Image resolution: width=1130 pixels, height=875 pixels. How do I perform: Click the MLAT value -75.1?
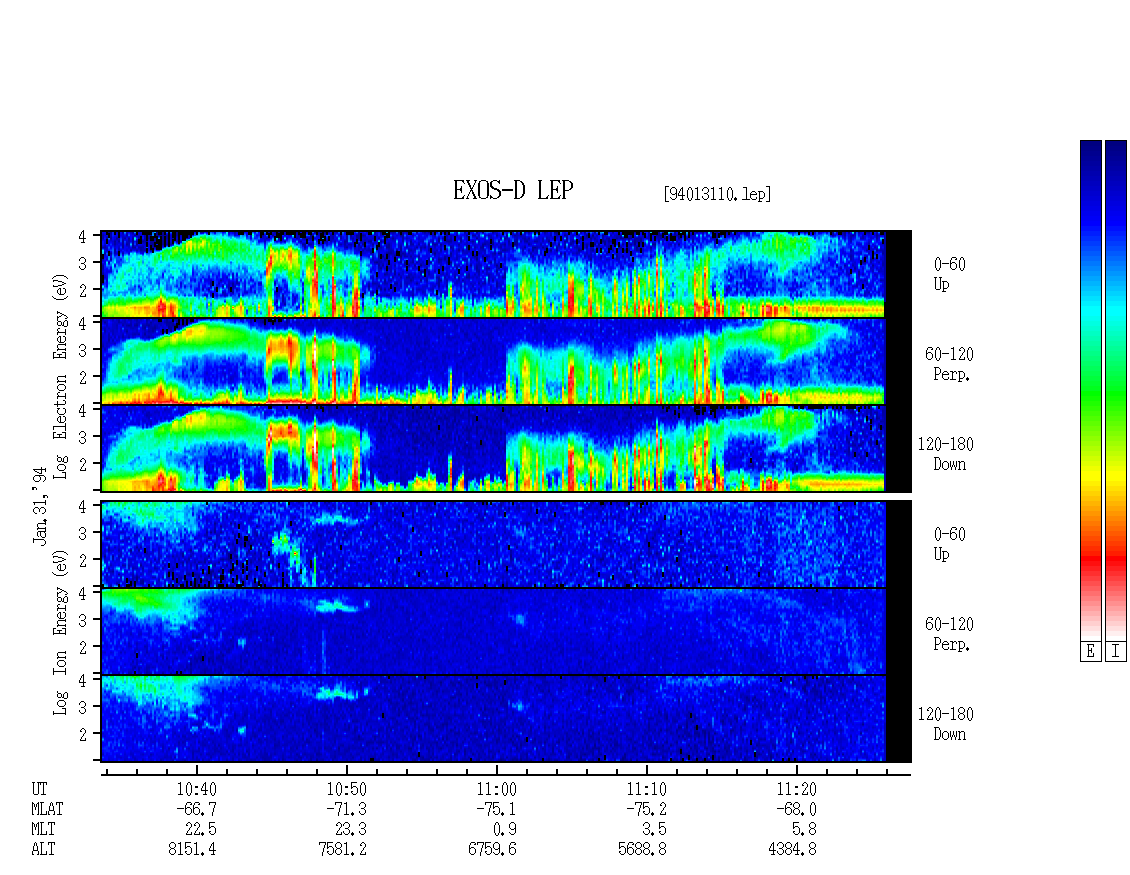pos(497,809)
